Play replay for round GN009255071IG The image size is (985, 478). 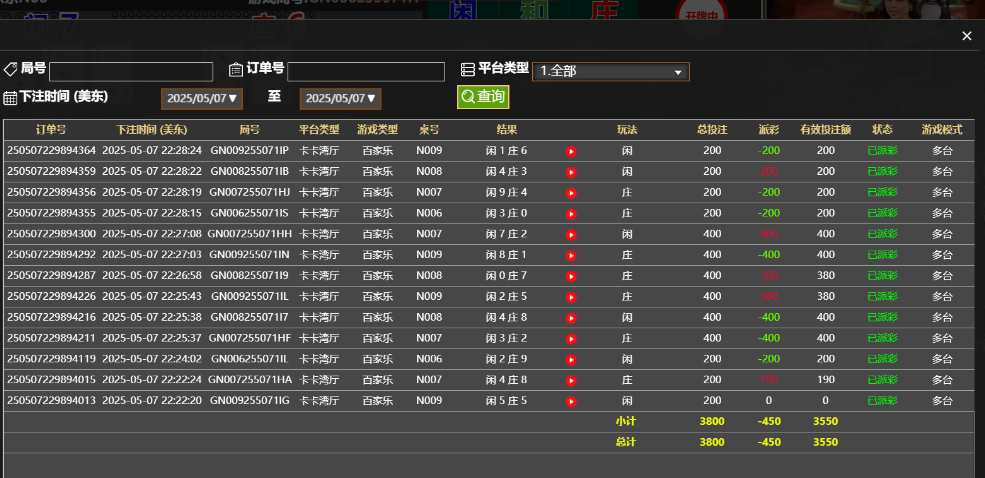coord(571,401)
